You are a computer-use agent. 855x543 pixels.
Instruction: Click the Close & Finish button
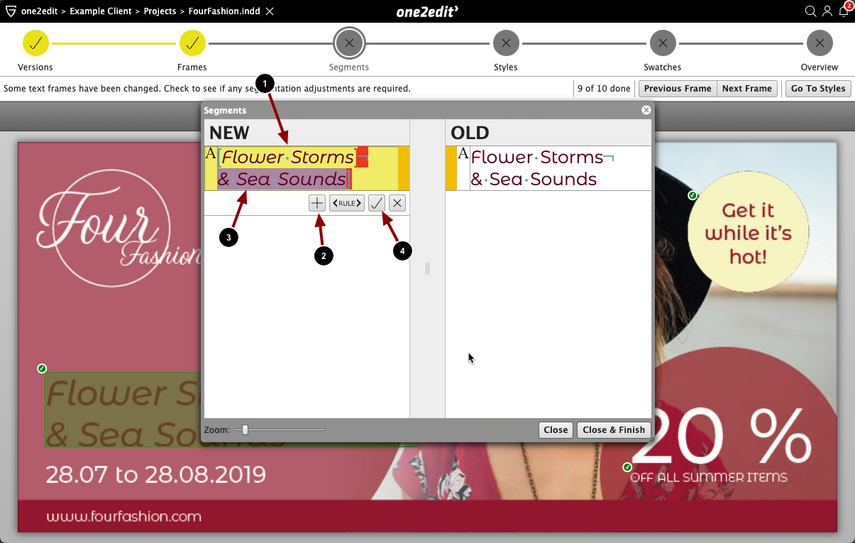613,430
